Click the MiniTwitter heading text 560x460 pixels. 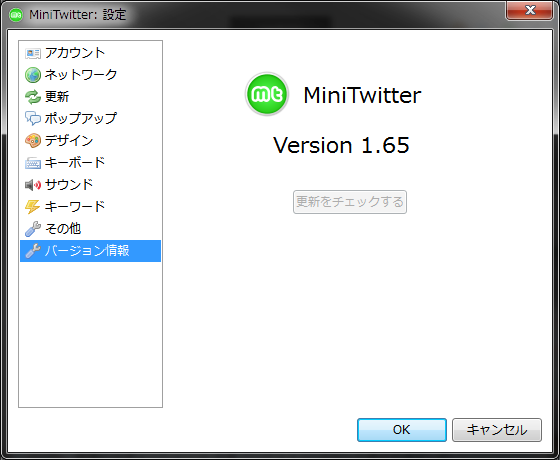pyautogui.click(x=362, y=95)
